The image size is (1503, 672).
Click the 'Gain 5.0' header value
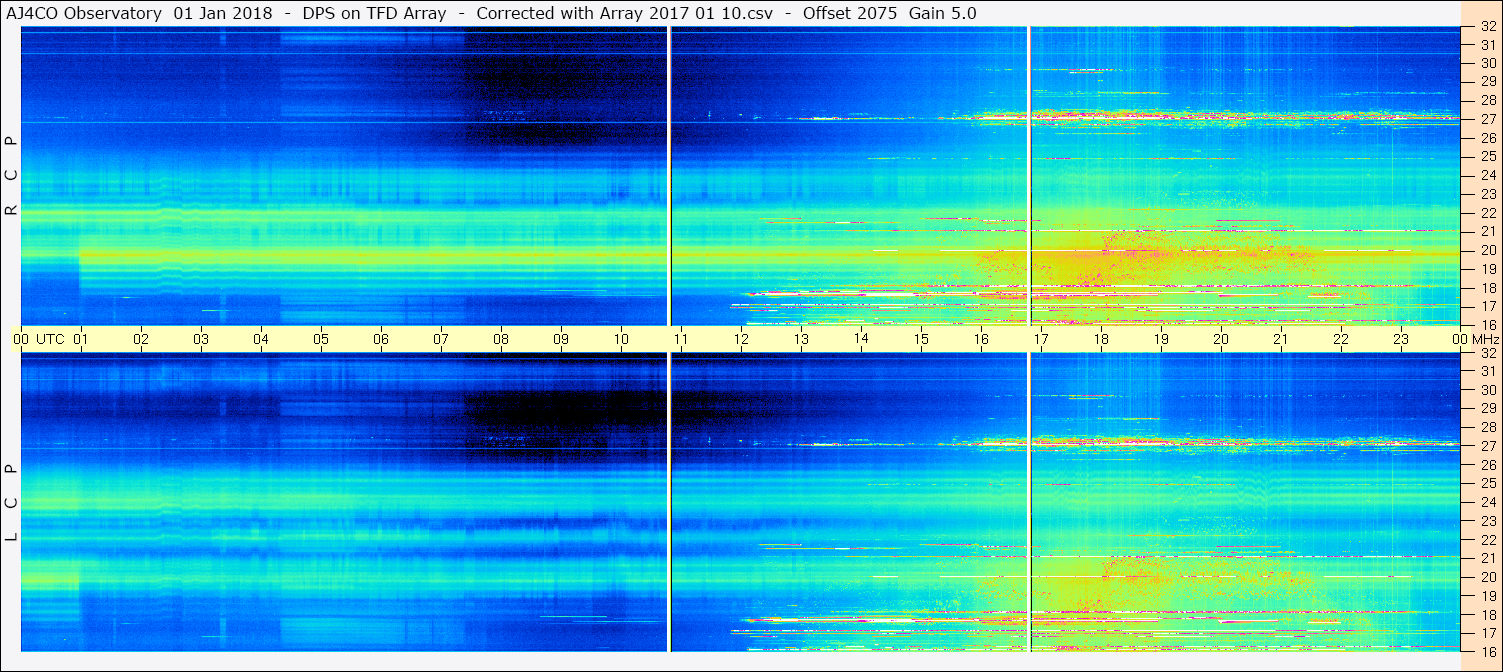(x=943, y=13)
